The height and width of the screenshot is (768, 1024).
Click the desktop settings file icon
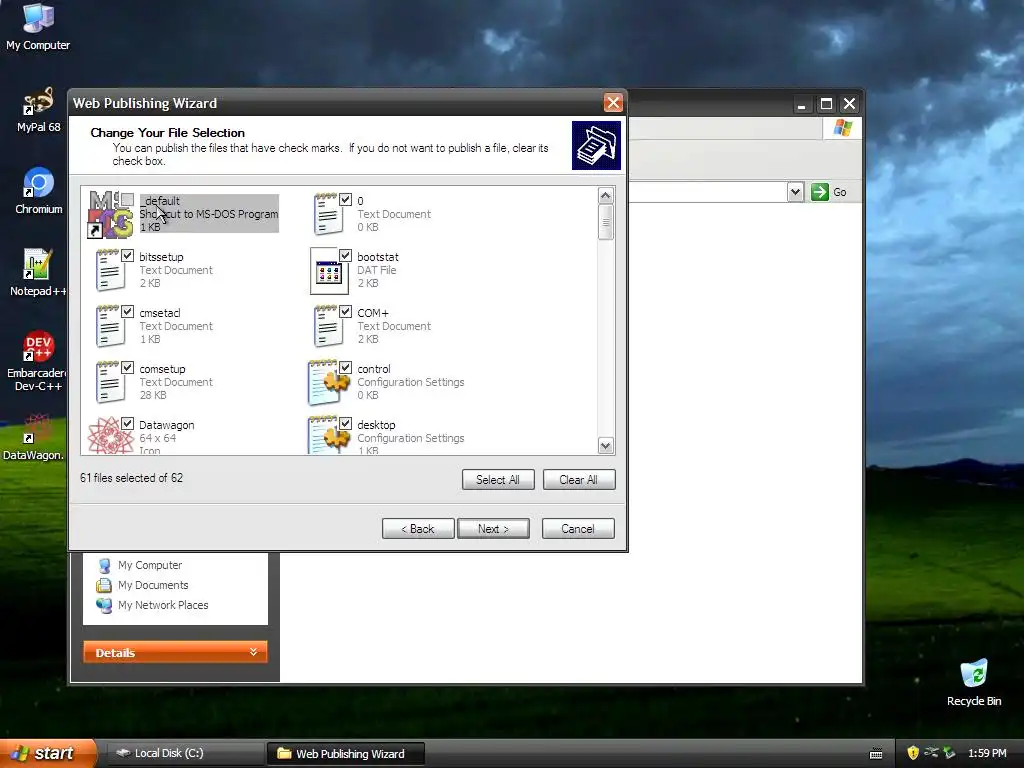tap(328, 436)
